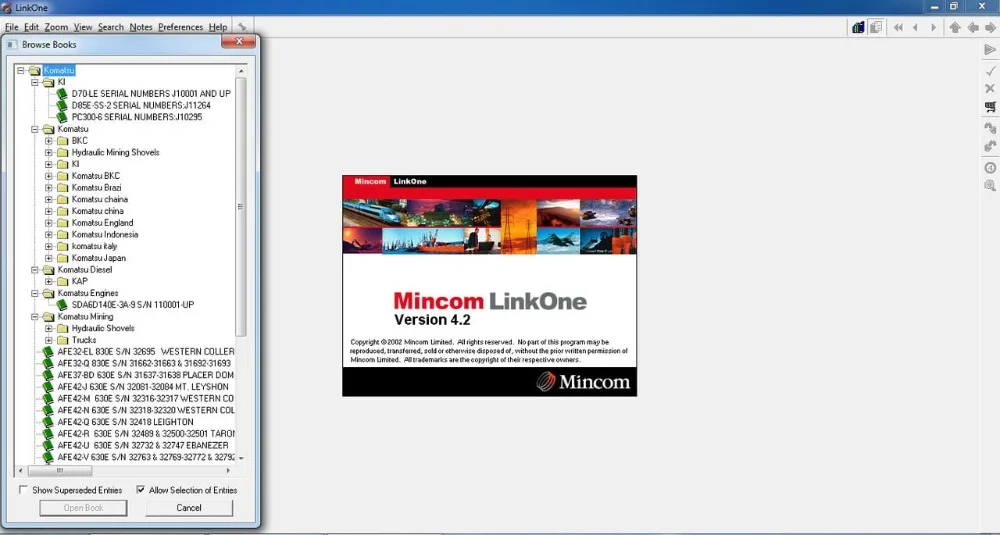Expand the Komatsu BKC folder
The image size is (1000, 535).
coord(48,176)
